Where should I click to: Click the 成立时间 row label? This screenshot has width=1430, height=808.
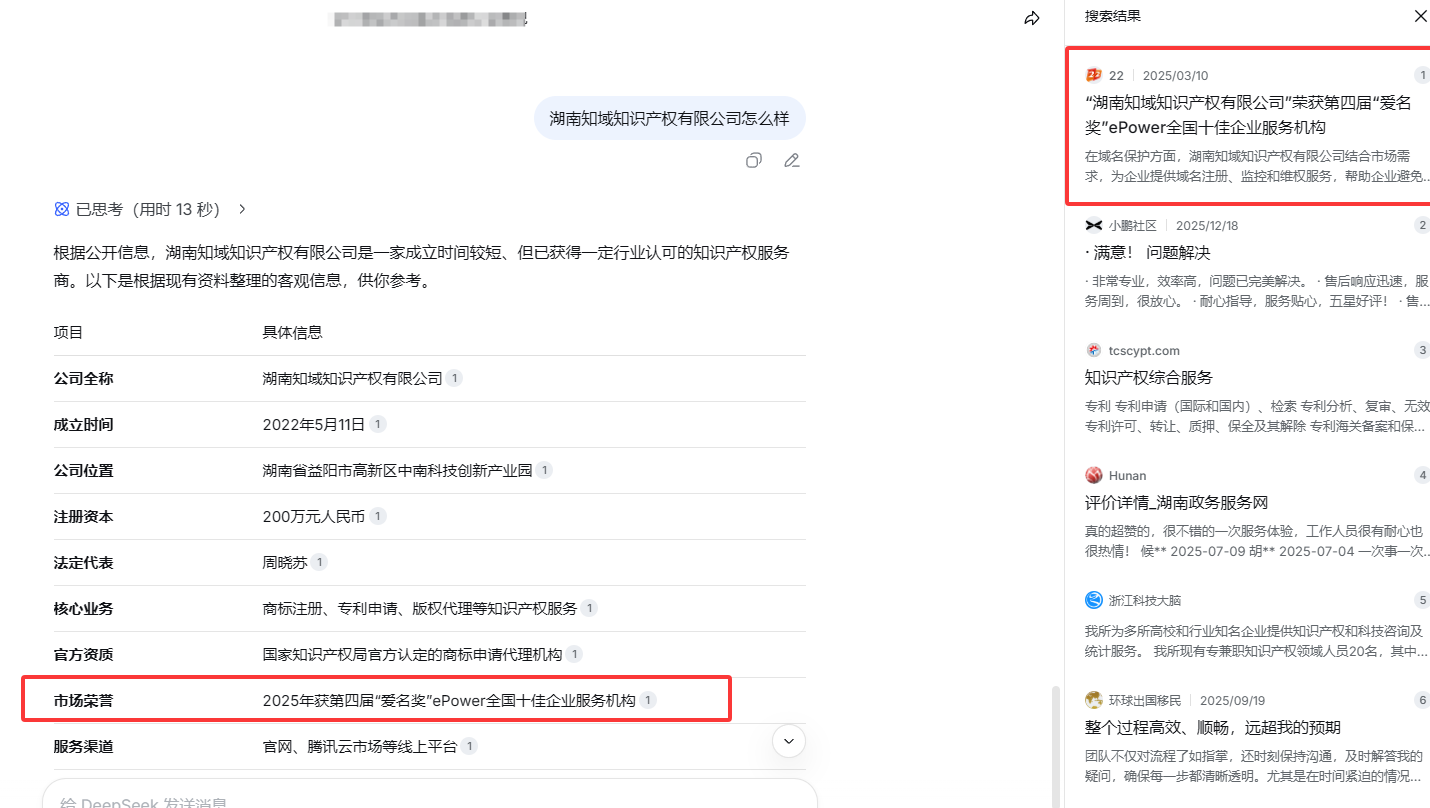(84, 424)
